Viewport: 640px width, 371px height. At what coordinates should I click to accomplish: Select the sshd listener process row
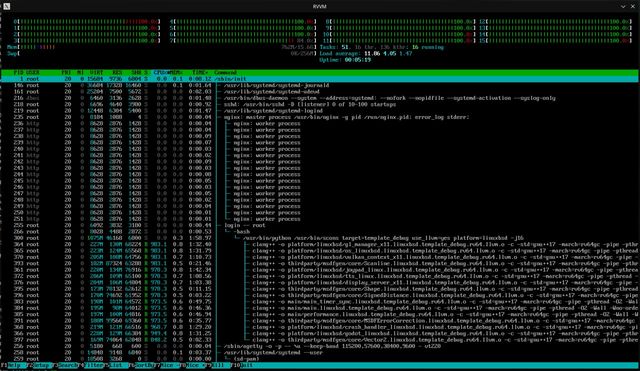320,104
